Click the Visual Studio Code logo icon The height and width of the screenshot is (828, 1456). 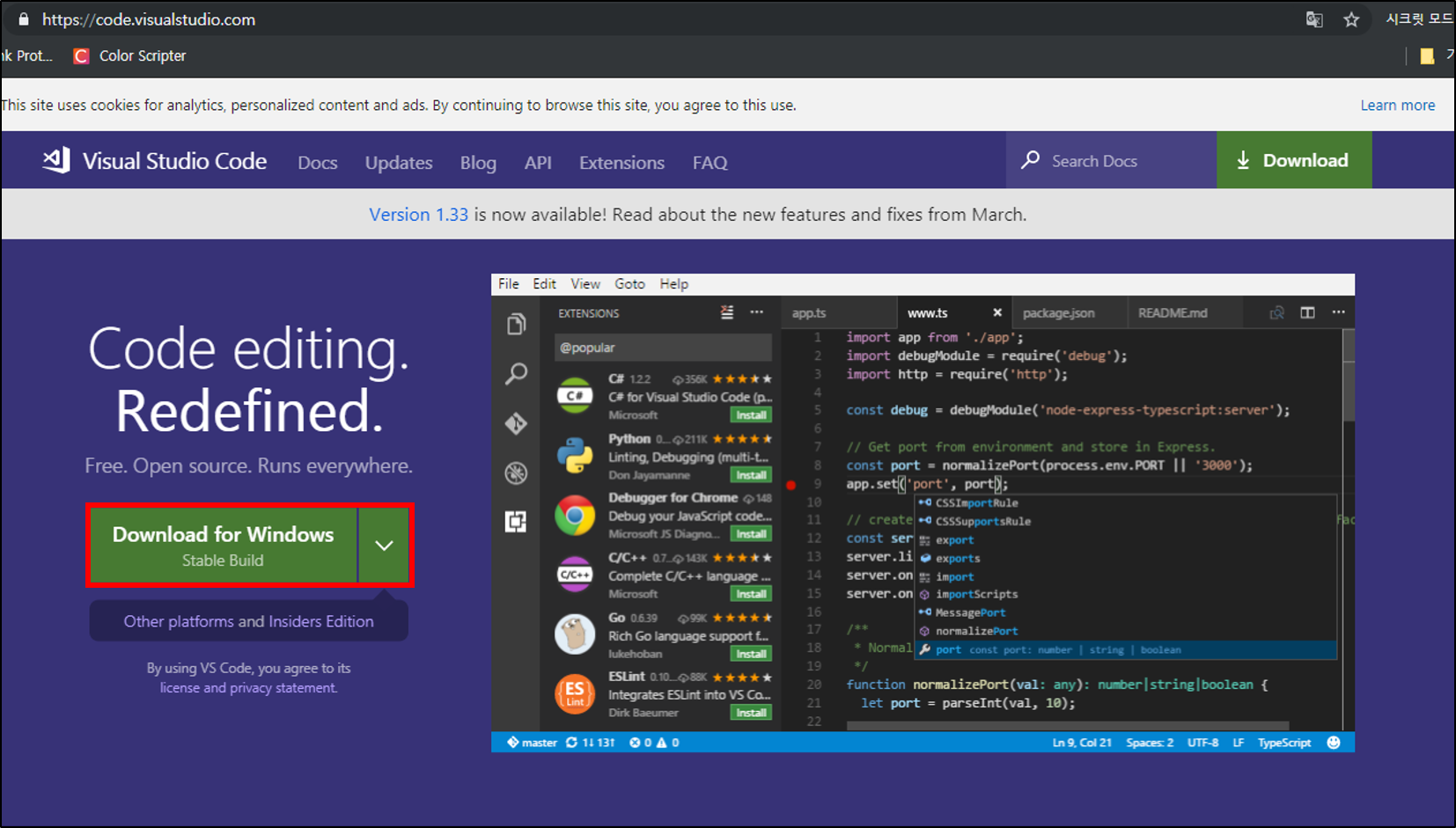[x=56, y=160]
